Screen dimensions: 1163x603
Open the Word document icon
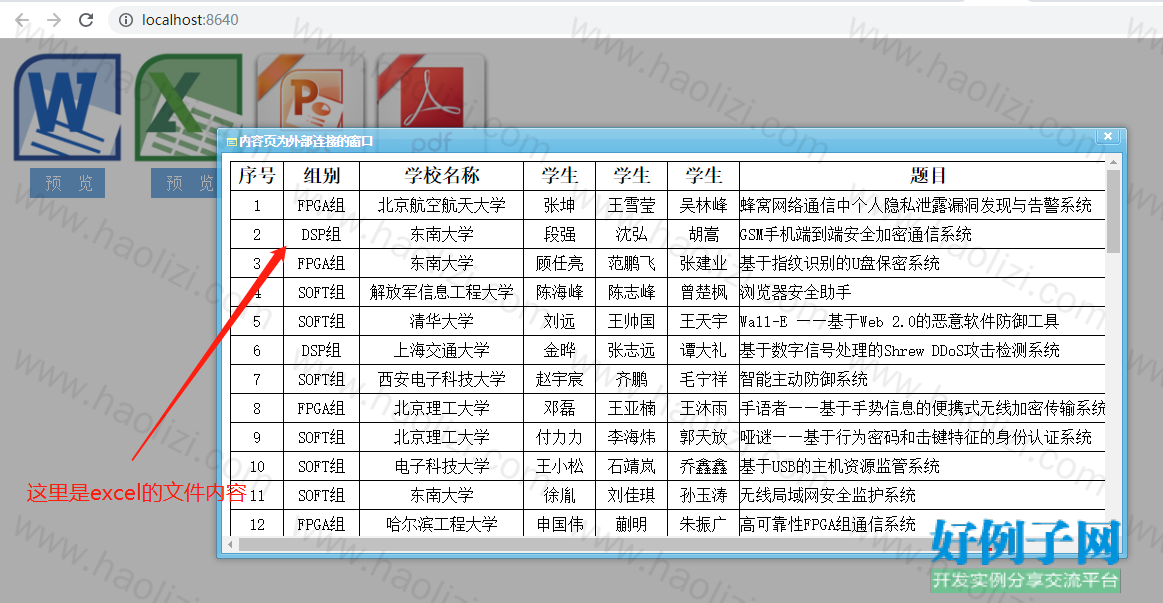(67, 107)
